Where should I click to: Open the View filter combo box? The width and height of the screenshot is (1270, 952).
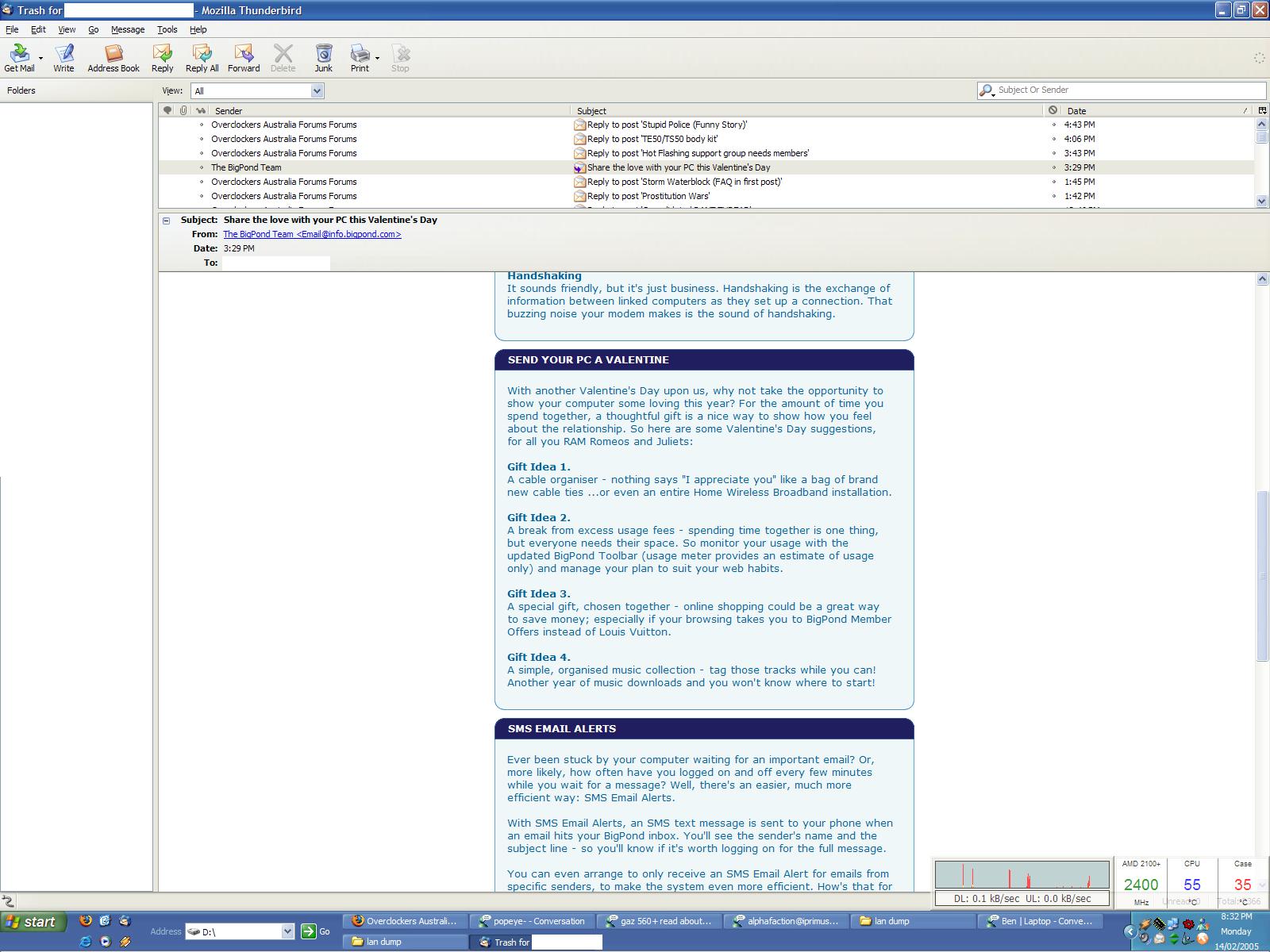pyautogui.click(x=257, y=90)
